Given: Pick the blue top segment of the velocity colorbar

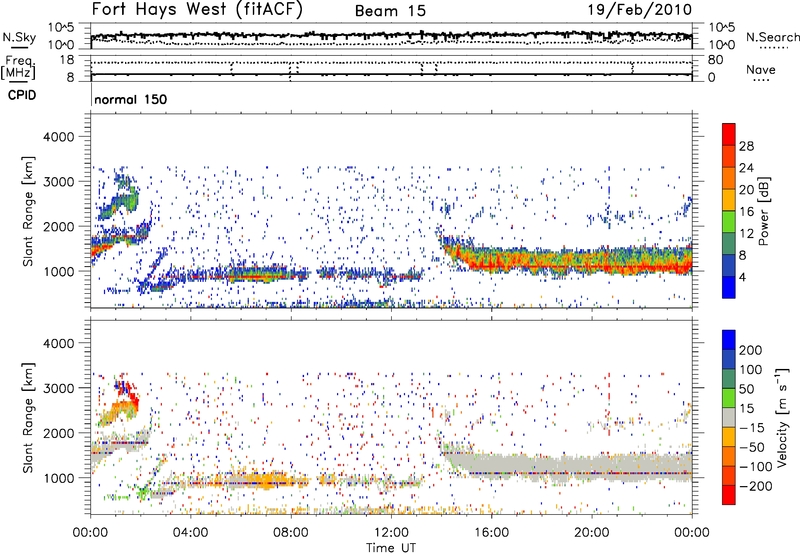Looking at the screenshot, I should (x=729, y=340).
